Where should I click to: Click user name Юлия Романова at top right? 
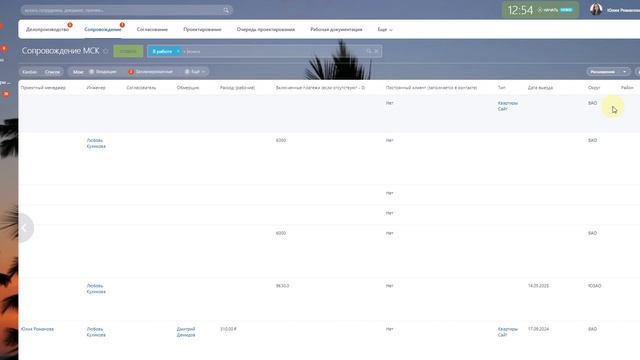623,10
